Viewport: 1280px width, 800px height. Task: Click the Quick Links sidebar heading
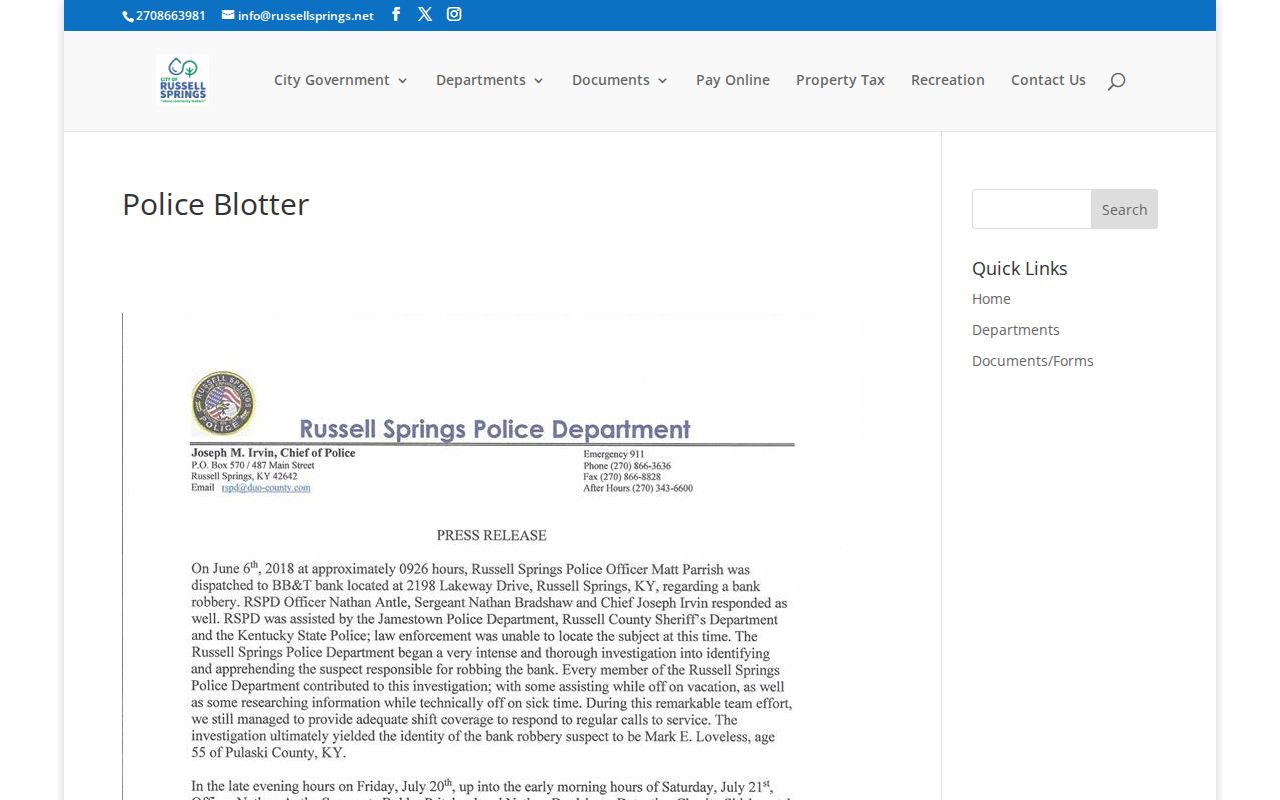[1019, 268]
